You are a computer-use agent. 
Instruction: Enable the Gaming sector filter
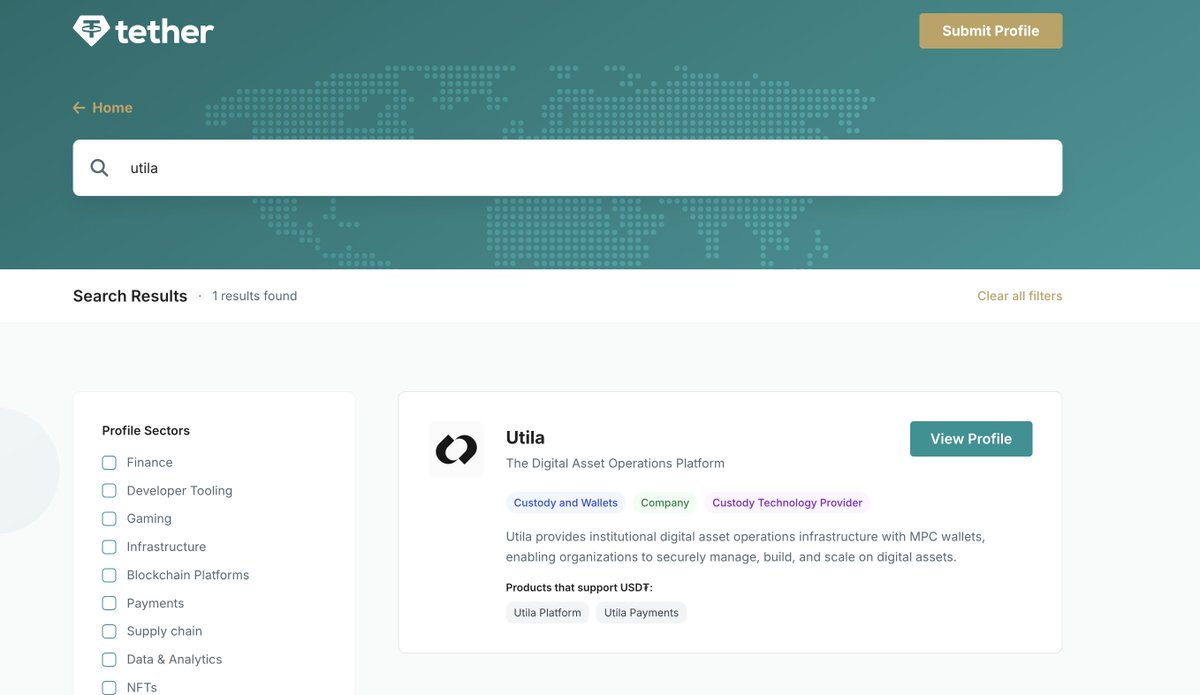tap(109, 519)
